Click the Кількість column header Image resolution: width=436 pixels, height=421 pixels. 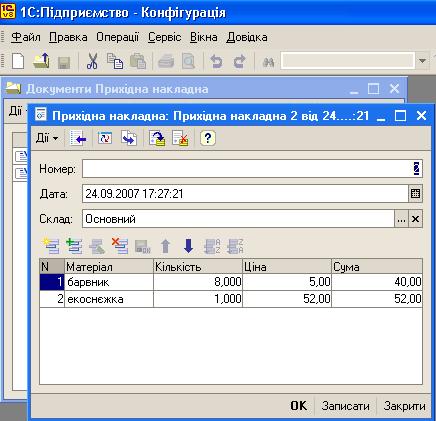[198, 267]
